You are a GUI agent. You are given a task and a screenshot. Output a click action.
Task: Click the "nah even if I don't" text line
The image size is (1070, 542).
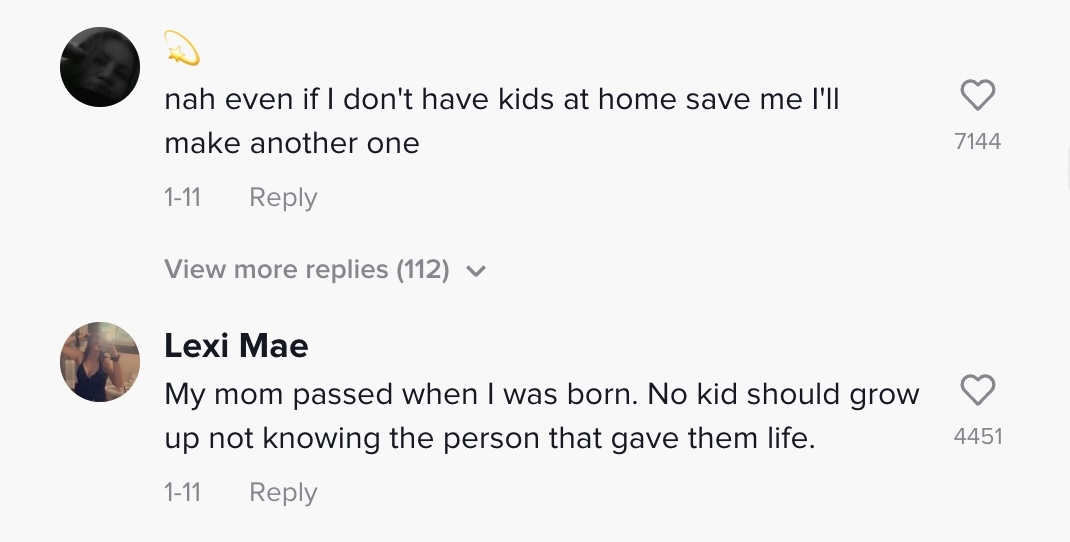pyautogui.click(x=502, y=100)
